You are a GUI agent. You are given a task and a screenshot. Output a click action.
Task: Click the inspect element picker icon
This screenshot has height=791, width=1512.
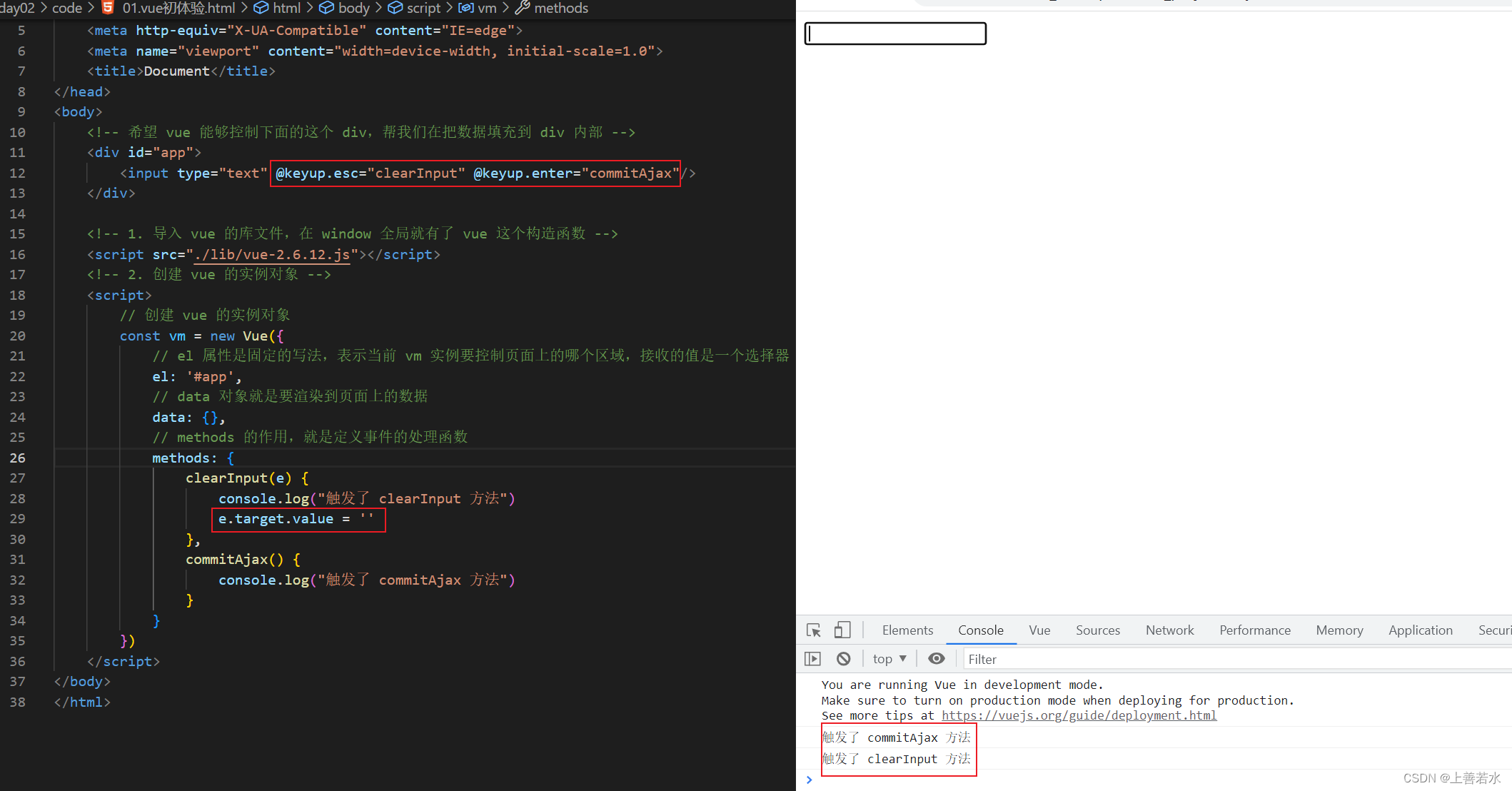click(813, 630)
